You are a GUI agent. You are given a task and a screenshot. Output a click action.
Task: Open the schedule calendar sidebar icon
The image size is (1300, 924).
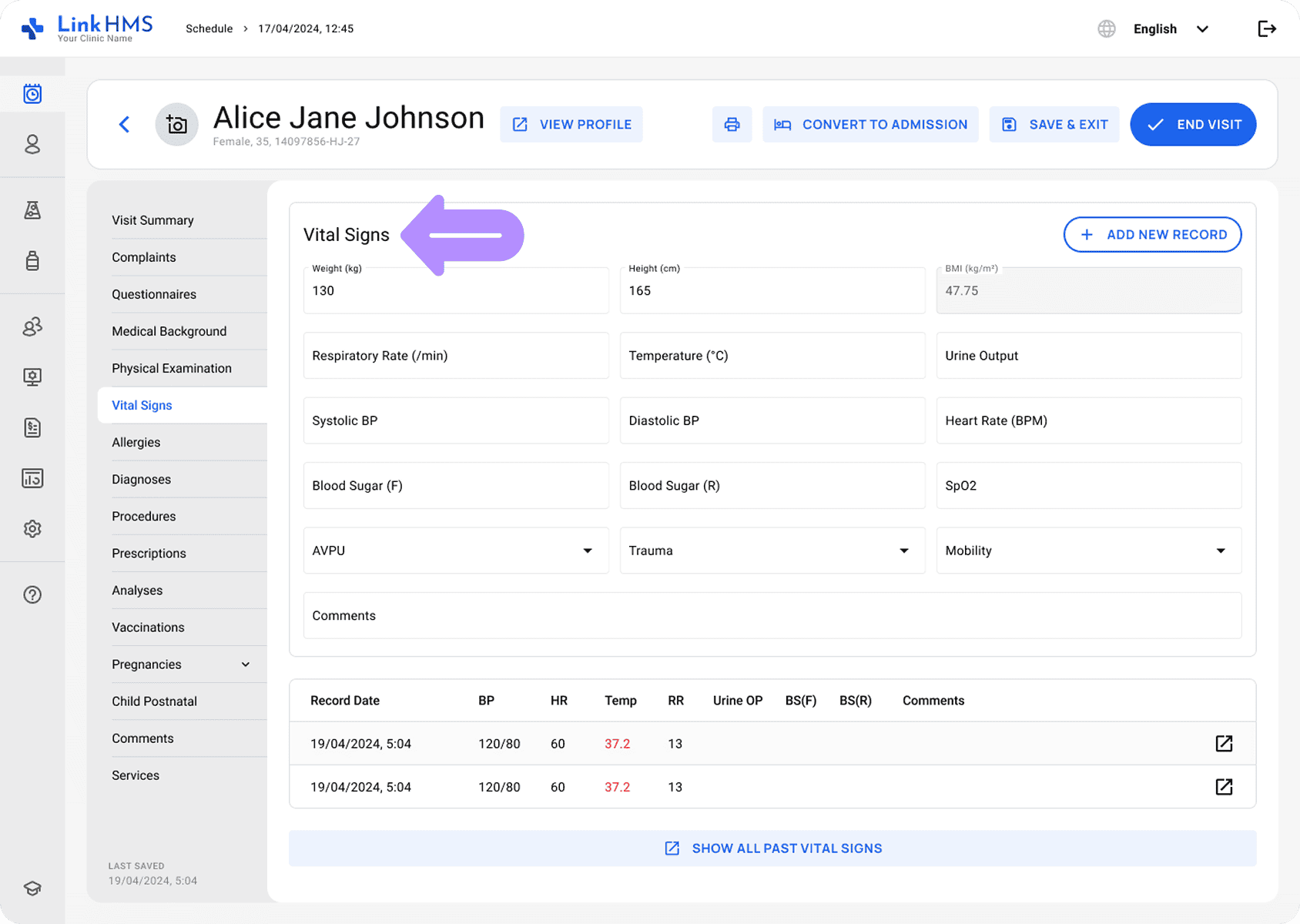[32, 94]
